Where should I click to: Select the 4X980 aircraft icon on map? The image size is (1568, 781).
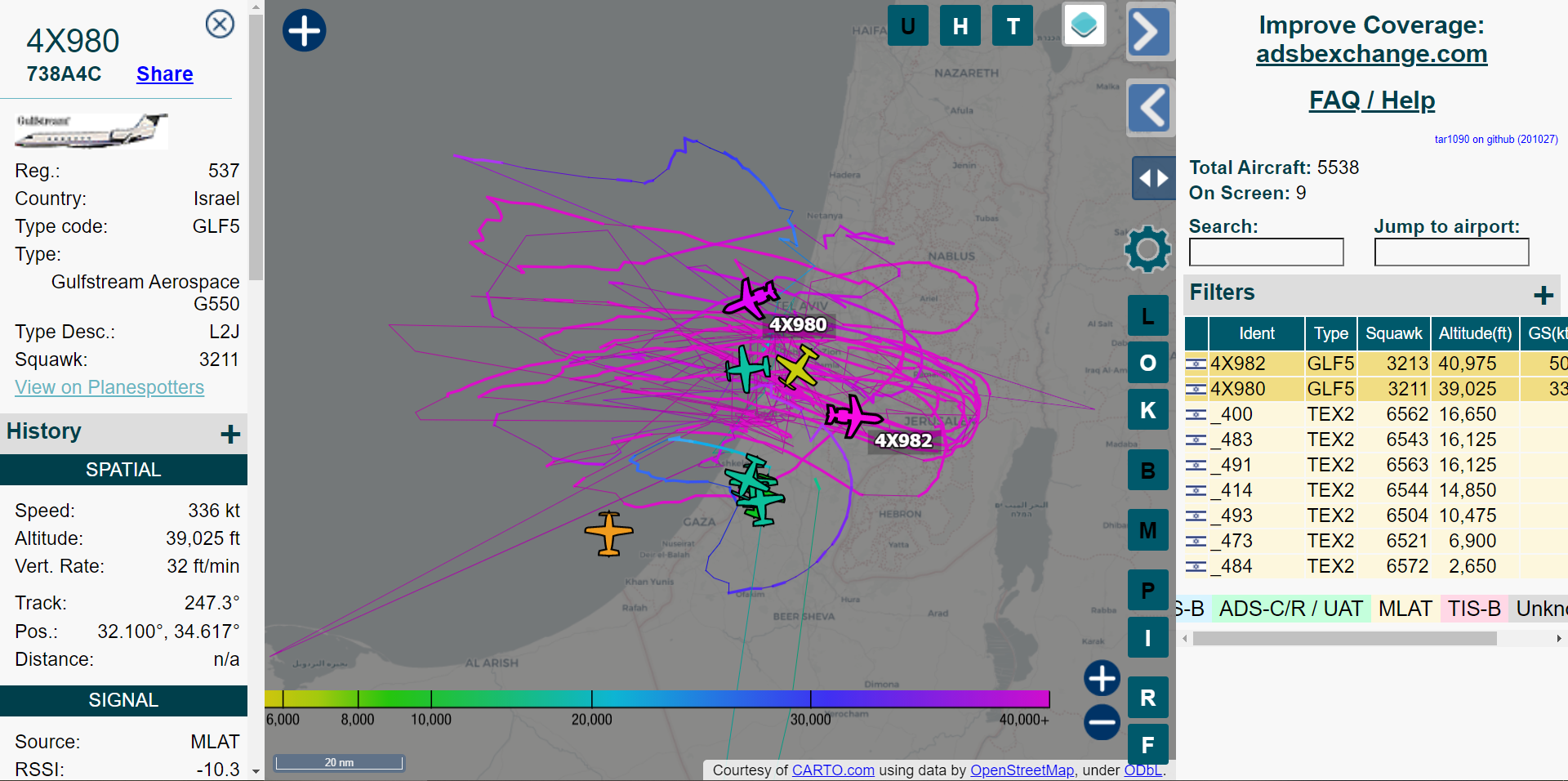click(751, 298)
